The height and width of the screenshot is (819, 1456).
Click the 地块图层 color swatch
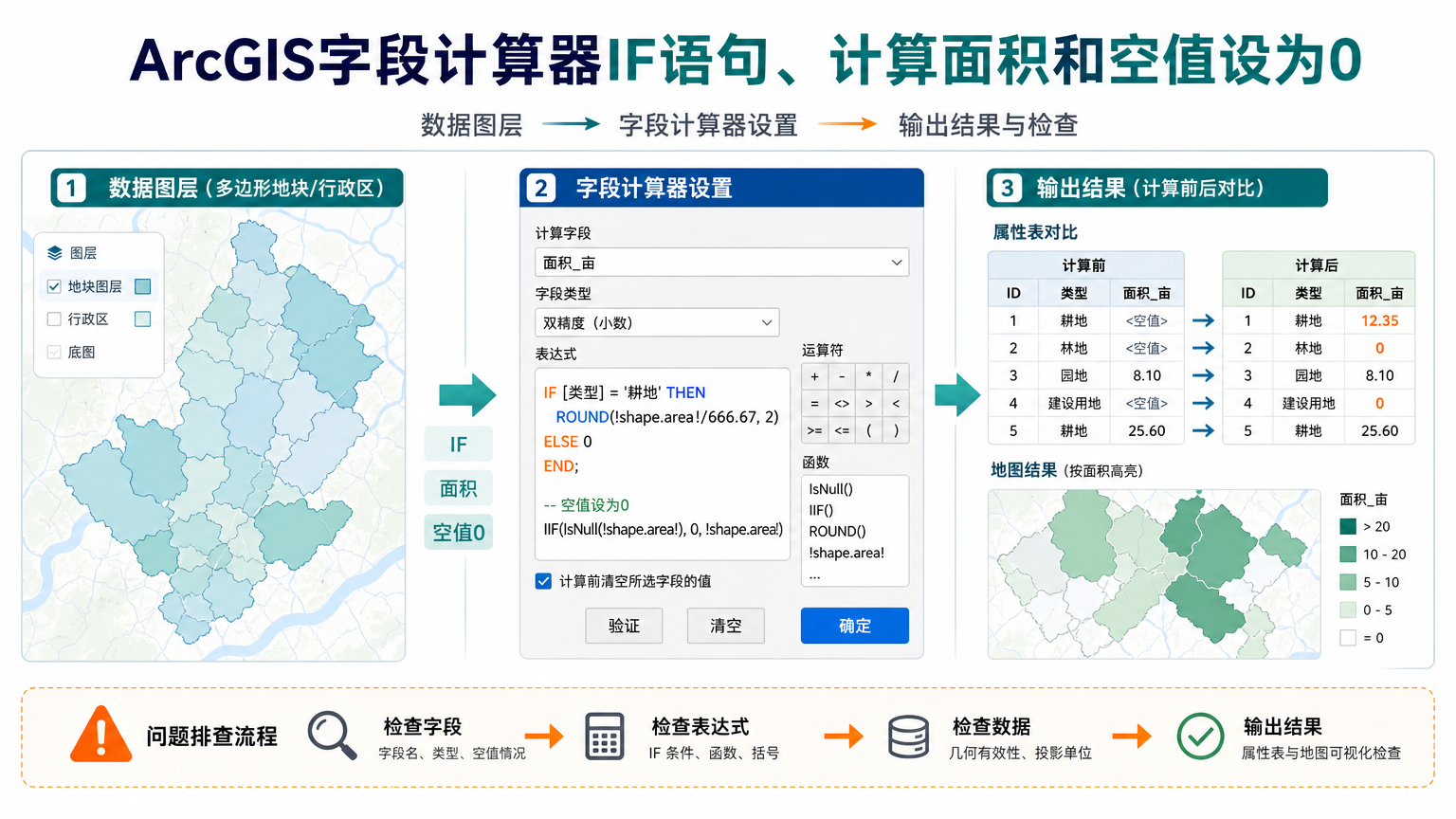coord(143,286)
